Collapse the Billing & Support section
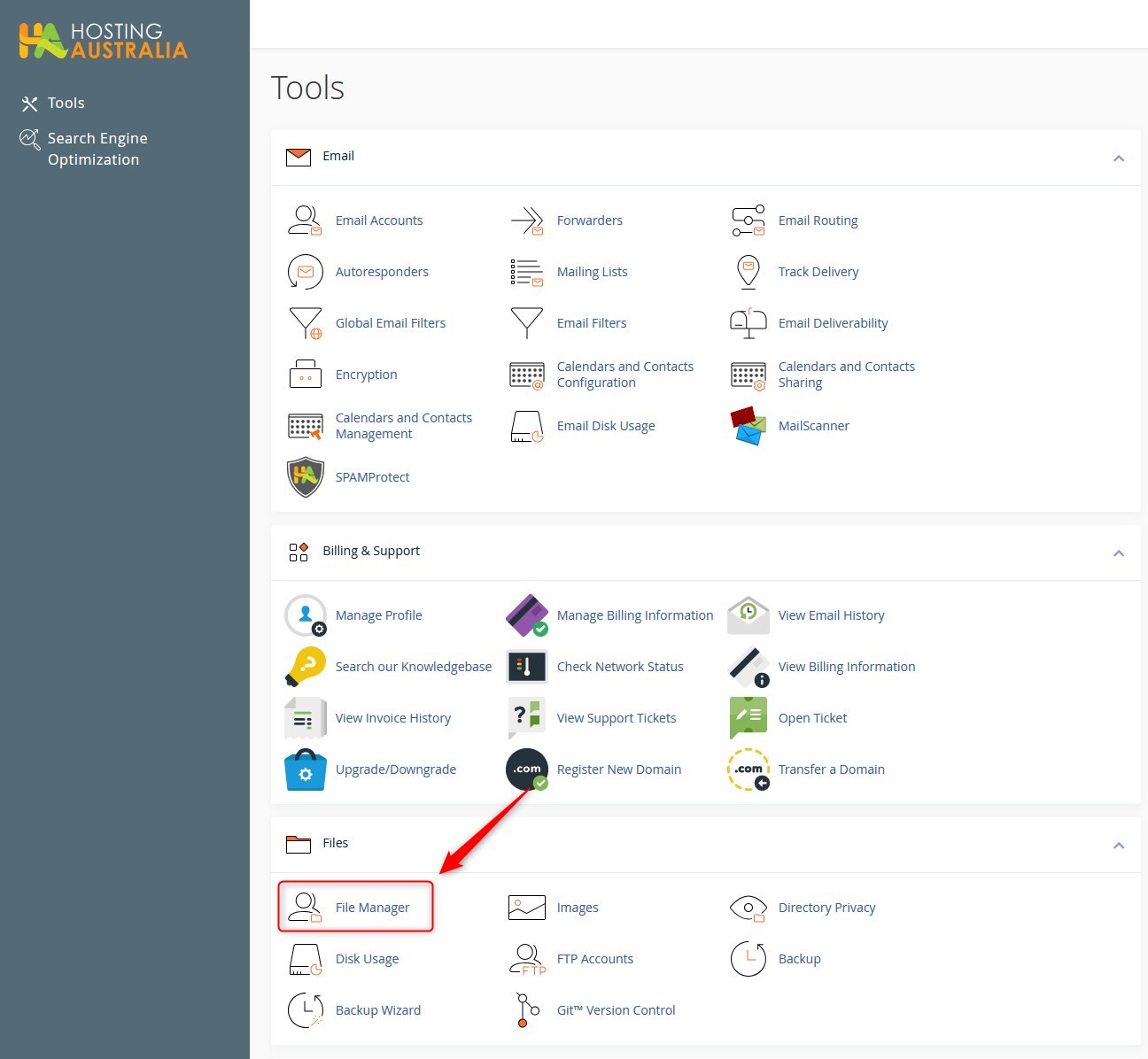1148x1059 pixels. click(x=1118, y=553)
